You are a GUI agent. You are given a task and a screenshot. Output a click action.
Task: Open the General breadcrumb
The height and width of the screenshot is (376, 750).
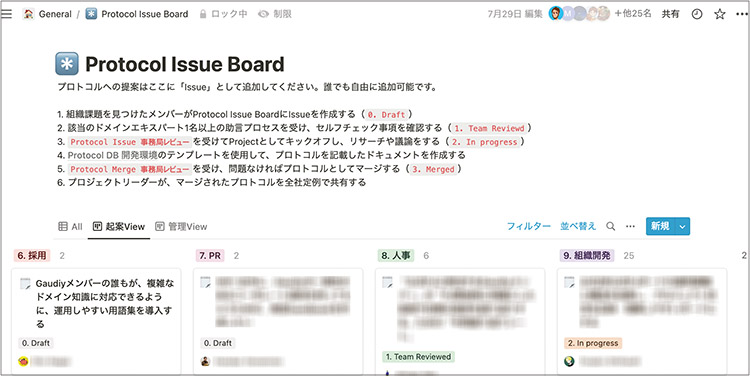(55, 14)
